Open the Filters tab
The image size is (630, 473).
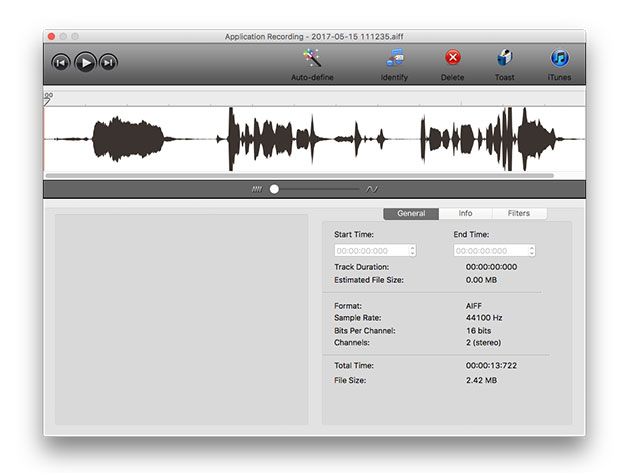[x=519, y=213]
